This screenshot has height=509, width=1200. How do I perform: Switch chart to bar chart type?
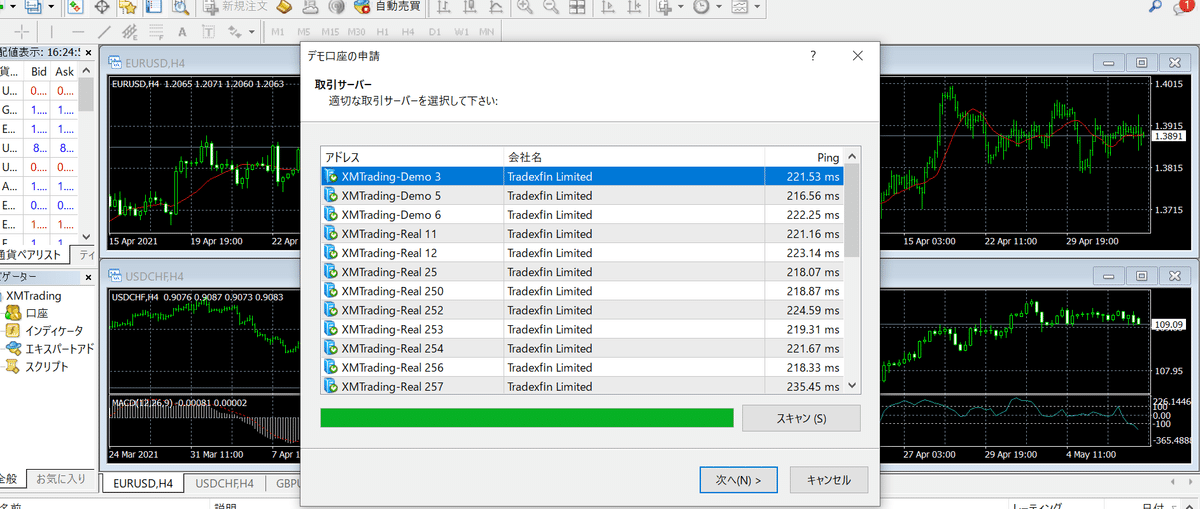point(442,7)
